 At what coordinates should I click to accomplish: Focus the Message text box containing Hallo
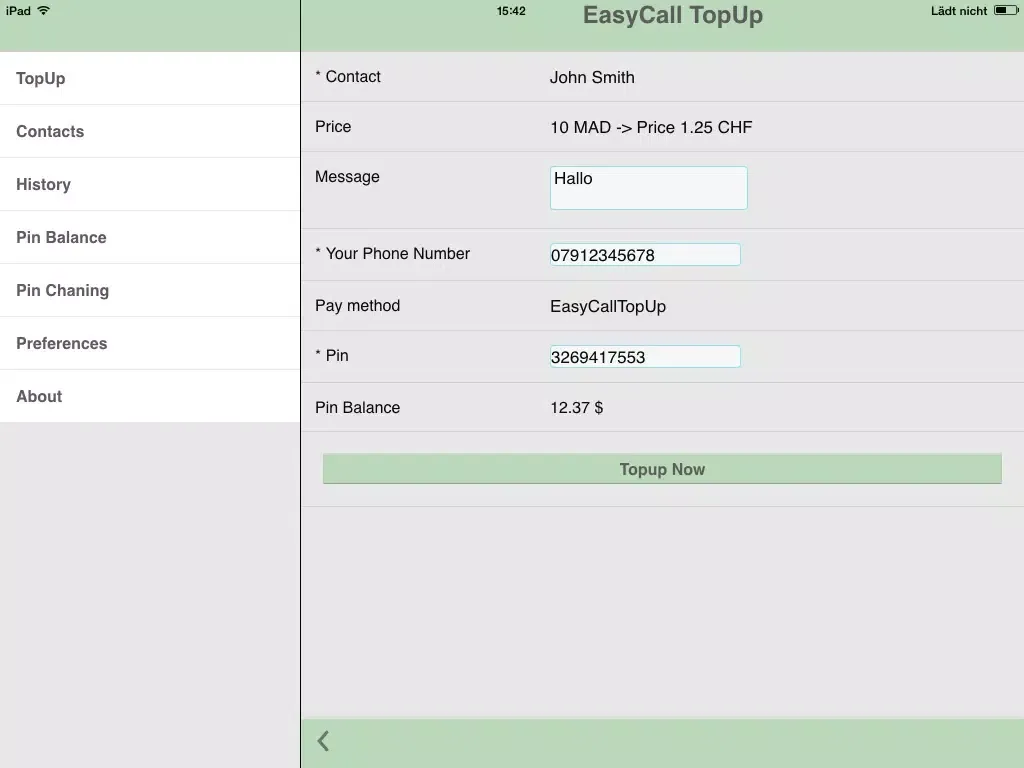(648, 188)
